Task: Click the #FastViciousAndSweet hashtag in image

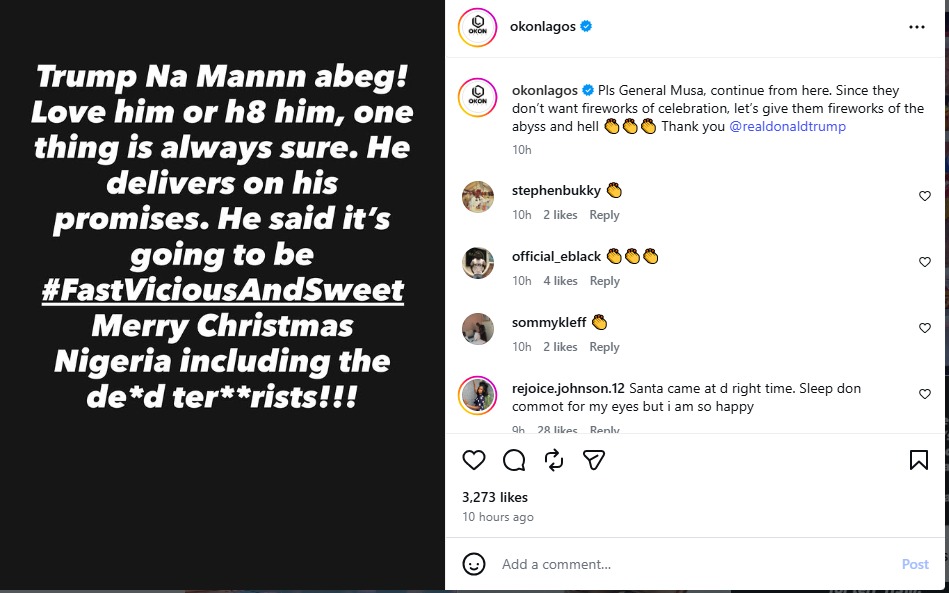Action: (x=223, y=290)
